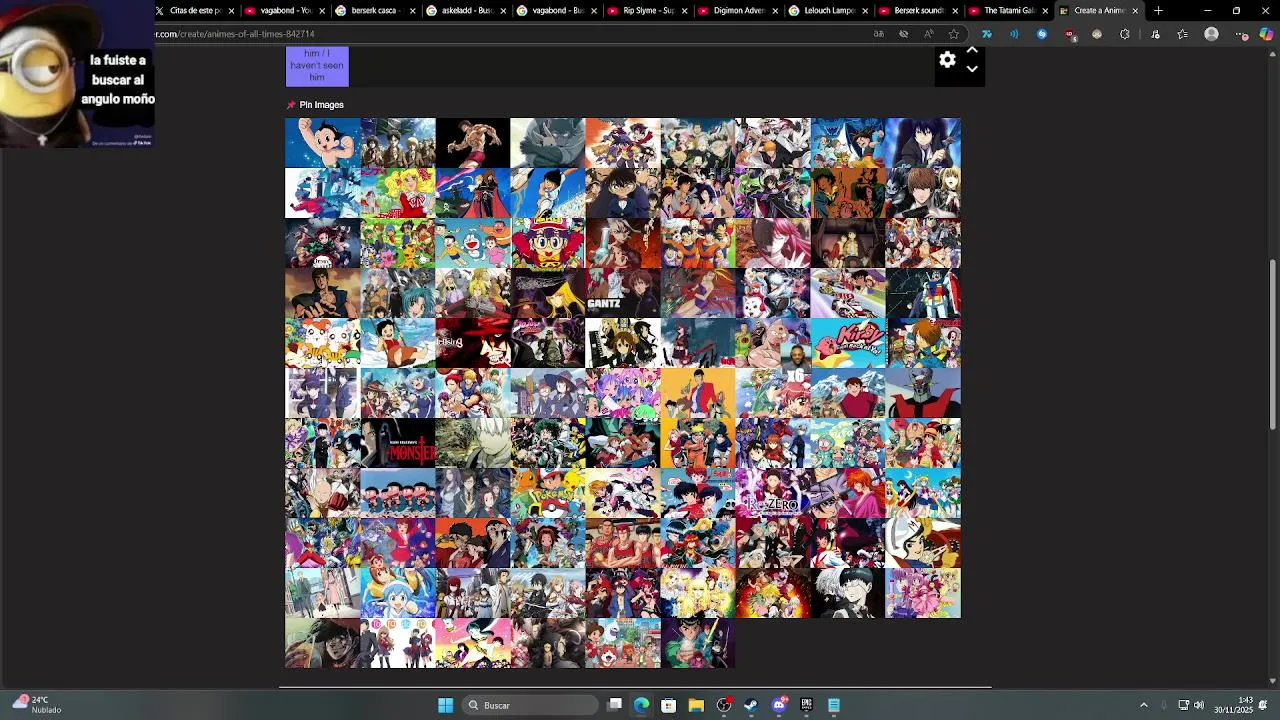Open the weather widget showing 24°C
The width and height of the screenshot is (1280, 720).
point(38,705)
